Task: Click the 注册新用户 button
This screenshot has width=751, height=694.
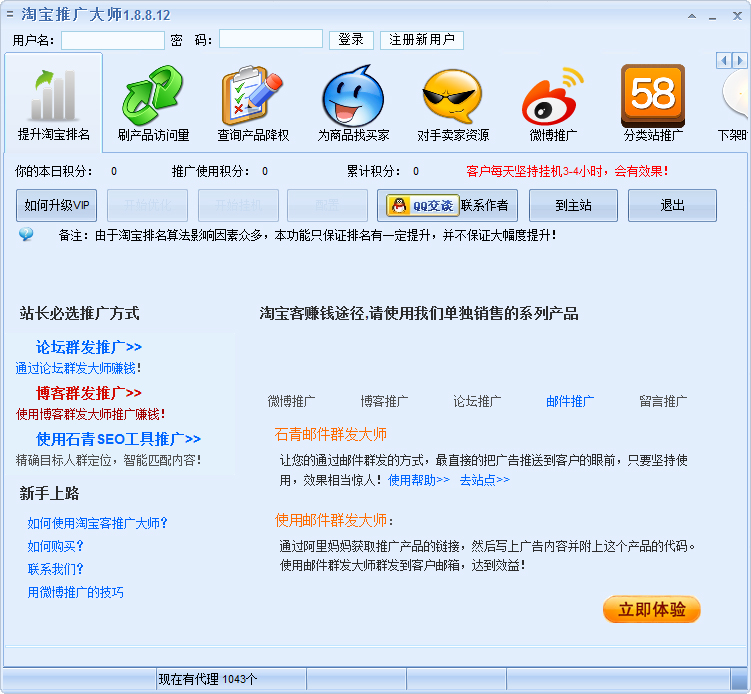Action: (x=421, y=40)
